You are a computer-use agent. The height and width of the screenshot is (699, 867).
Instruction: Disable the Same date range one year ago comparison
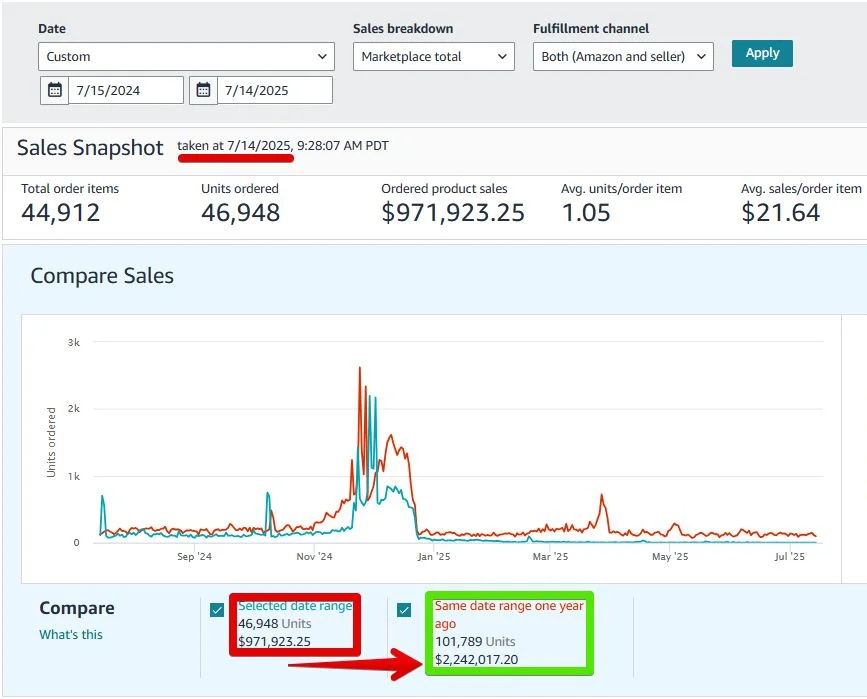point(404,609)
